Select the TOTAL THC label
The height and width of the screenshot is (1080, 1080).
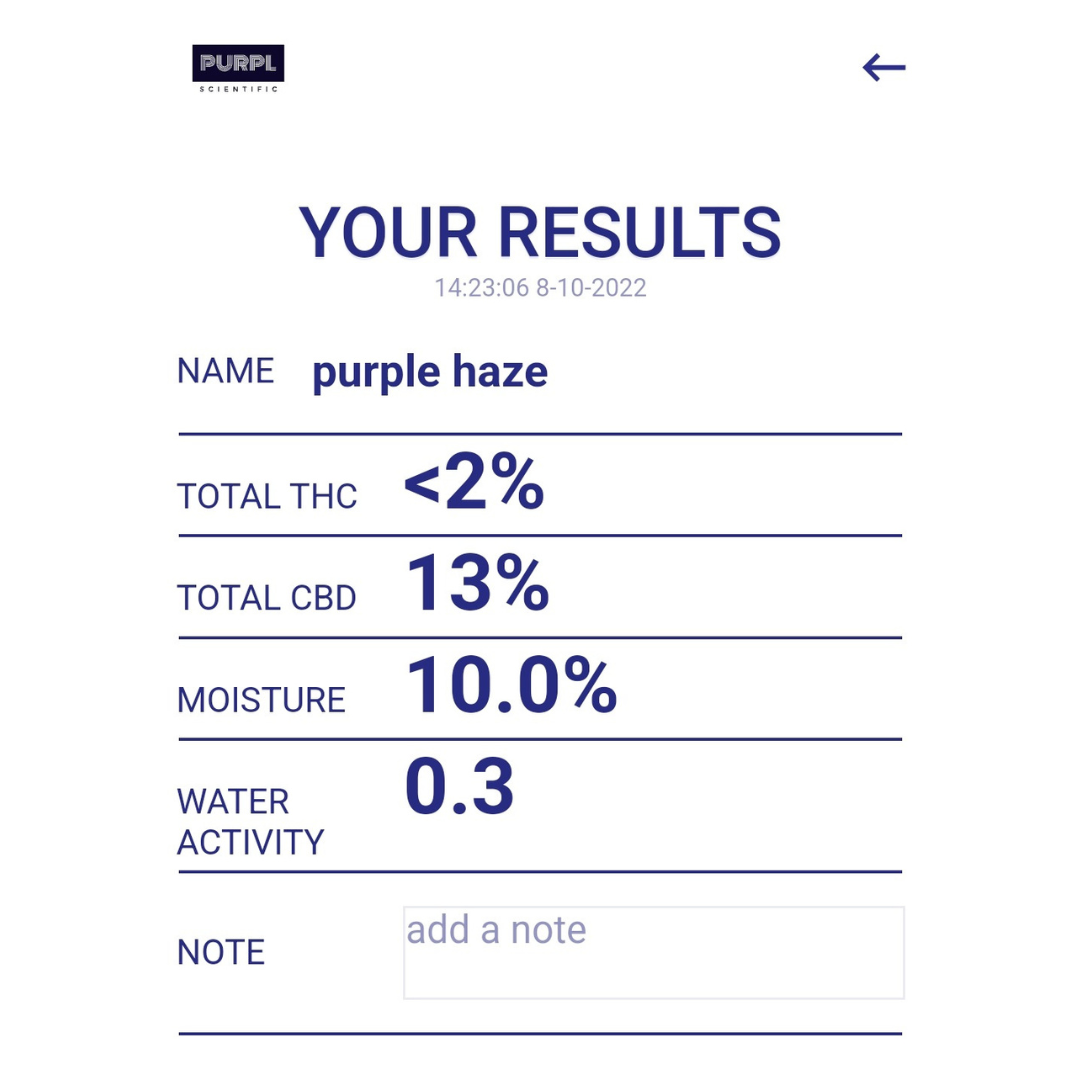(267, 496)
